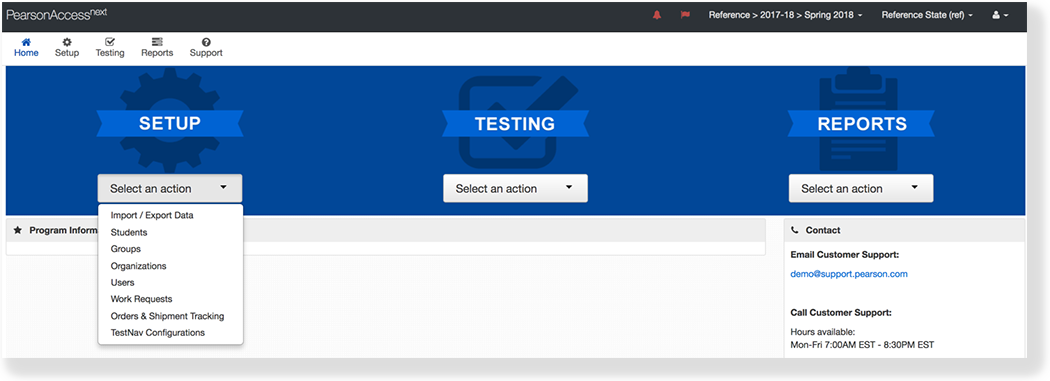Click the REPORTS banner heading
Screen dimensions: 1050x381
(862, 124)
